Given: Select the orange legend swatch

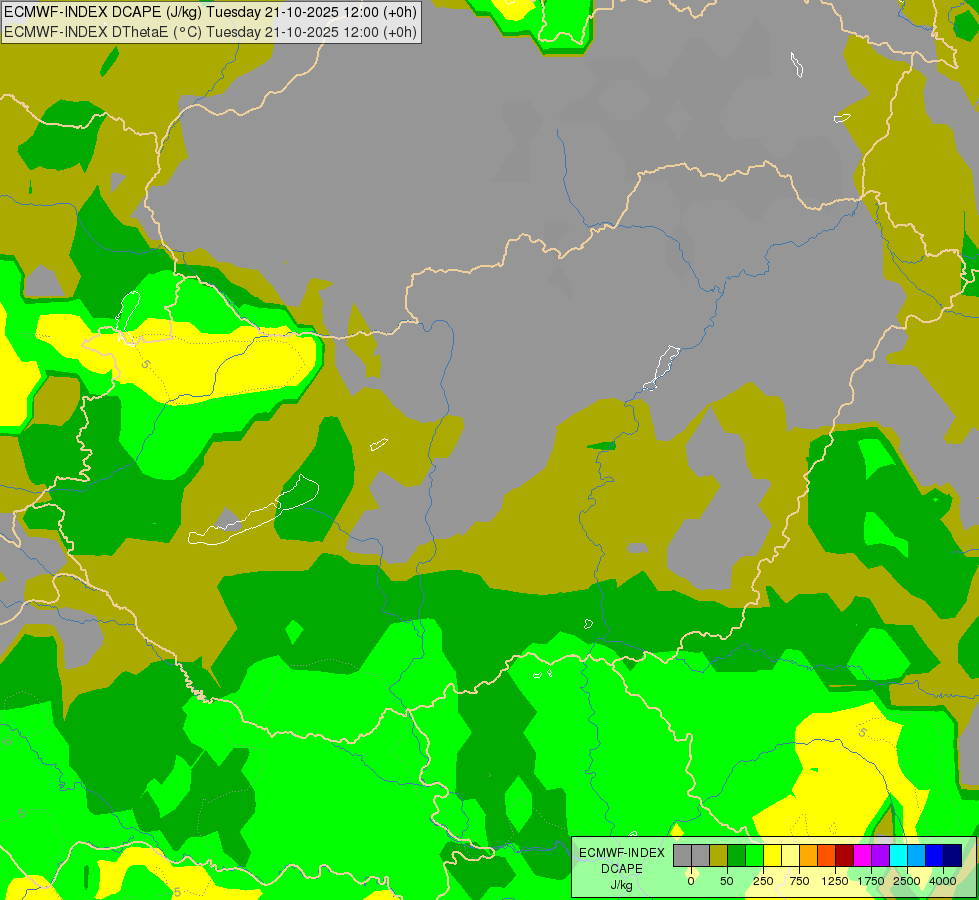Looking at the screenshot, I should (x=809, y=855).
